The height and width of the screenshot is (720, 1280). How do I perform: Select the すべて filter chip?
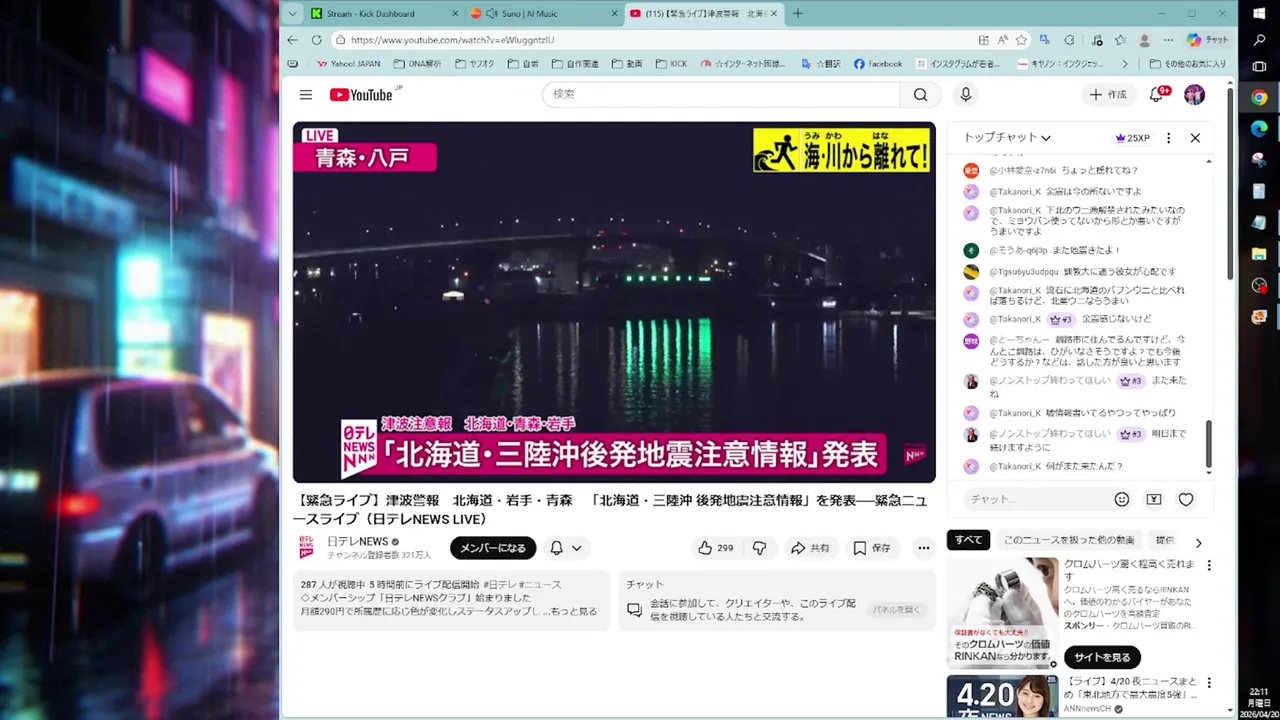click(x=968, y=540)
